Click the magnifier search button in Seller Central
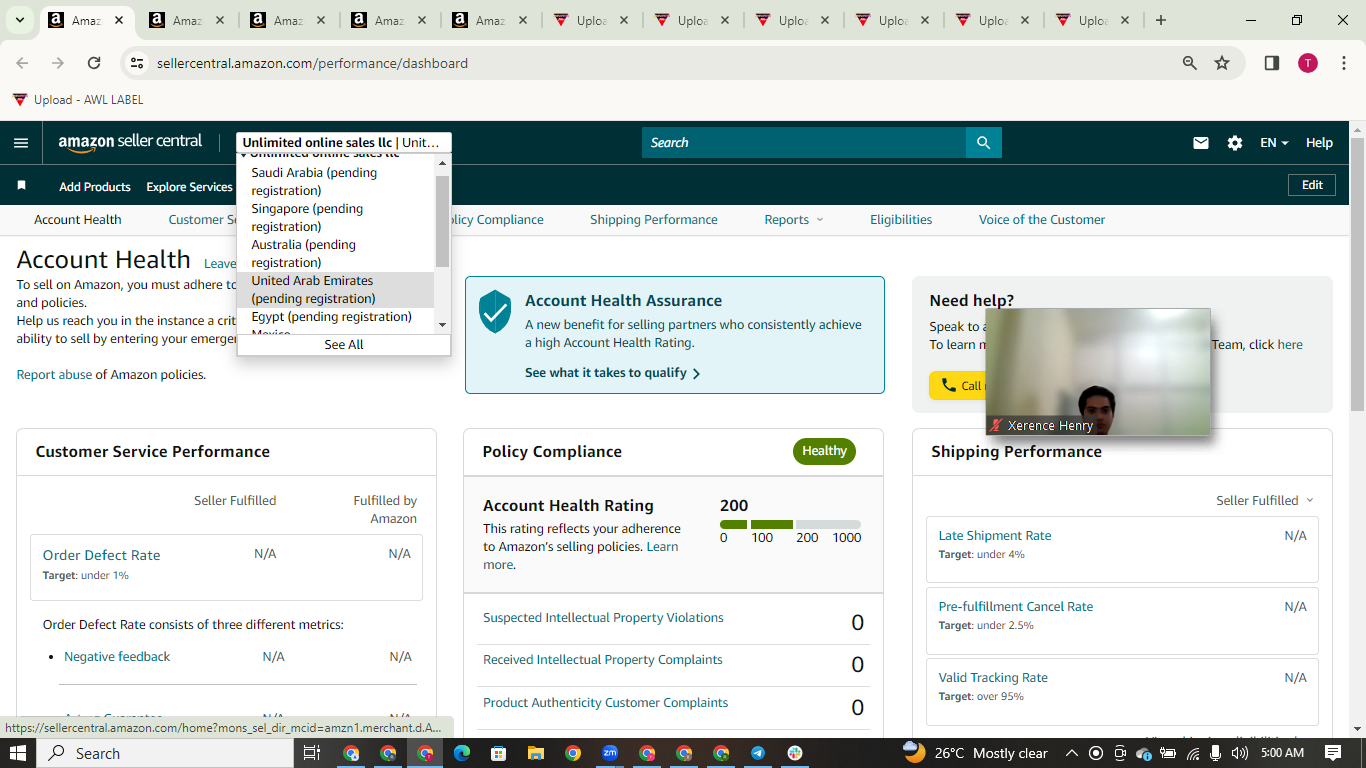 point(983,143)
